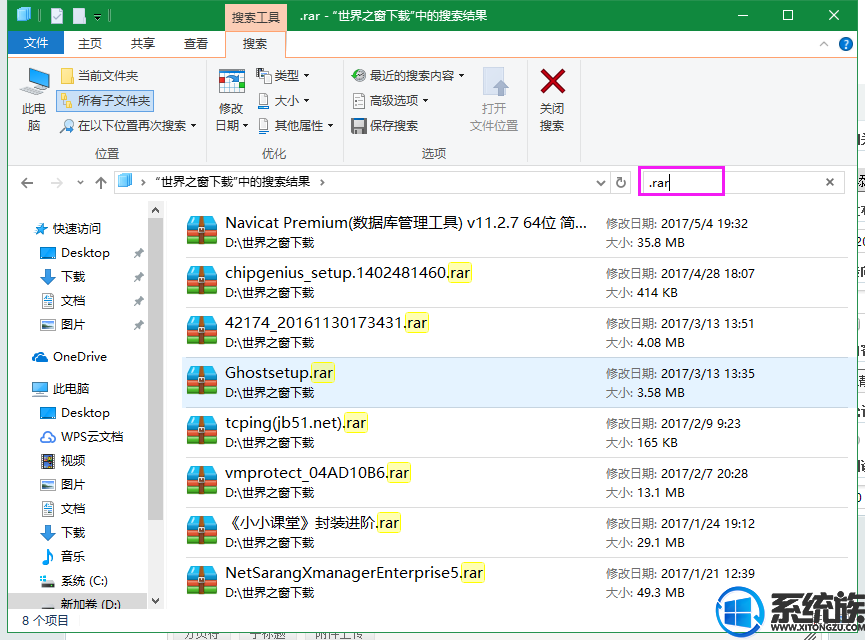Screen dimensions: 865x640
Task: Click the 保存搜索 button
Action: 385,126
